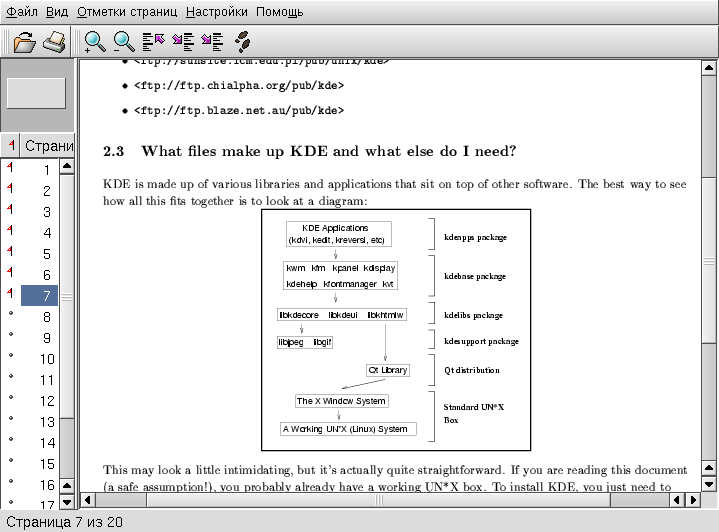Click the Open file folder icon

[x=24, y=42]
